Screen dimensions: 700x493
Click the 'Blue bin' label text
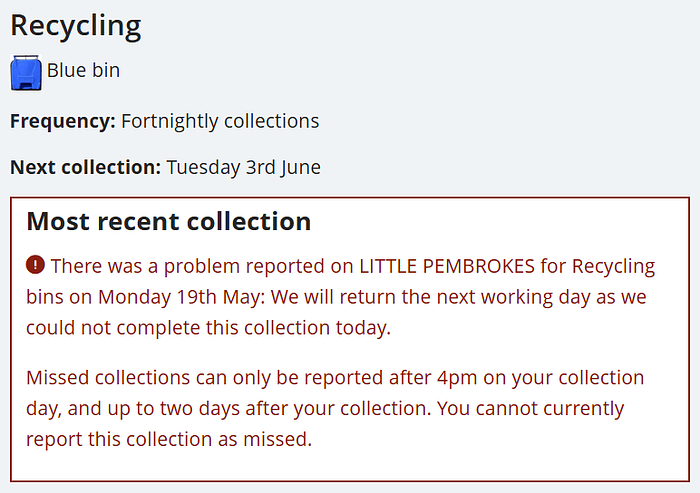click(x=83, y=71)
